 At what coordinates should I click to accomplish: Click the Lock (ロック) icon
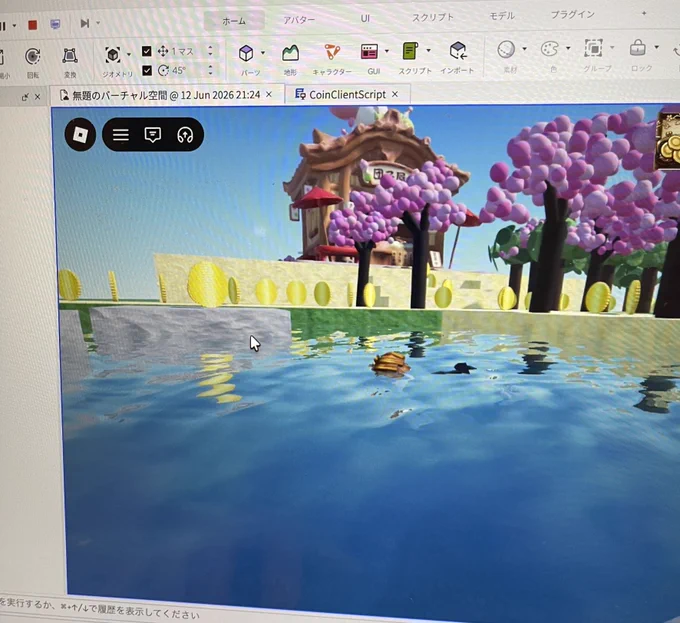pos(638,47)
